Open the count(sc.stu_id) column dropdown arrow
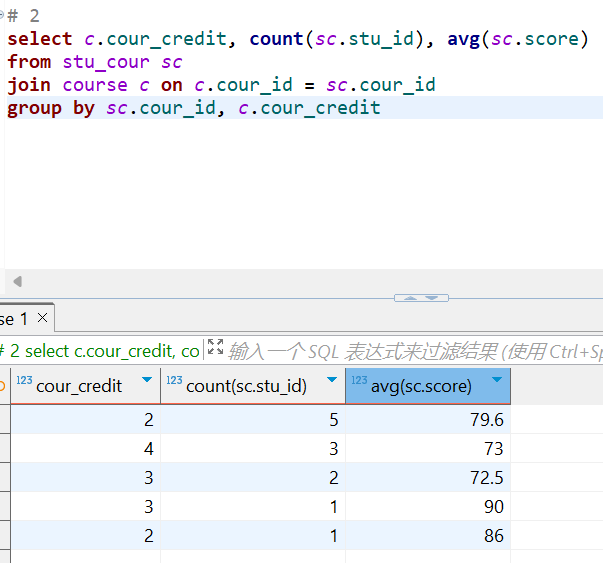Screen dimensions: 603x563 click(332, 380)
